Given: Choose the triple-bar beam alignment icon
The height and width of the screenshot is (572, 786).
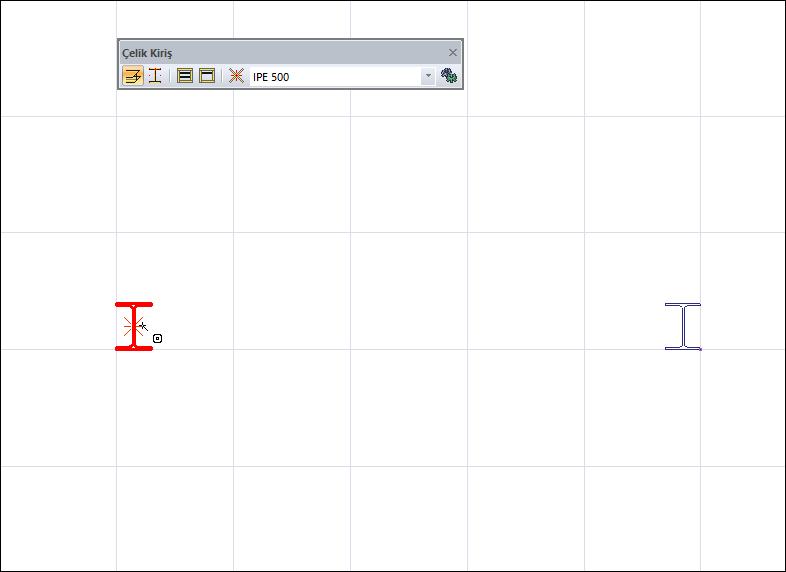Looking at the screenshot, I should (x=185, y=76).
